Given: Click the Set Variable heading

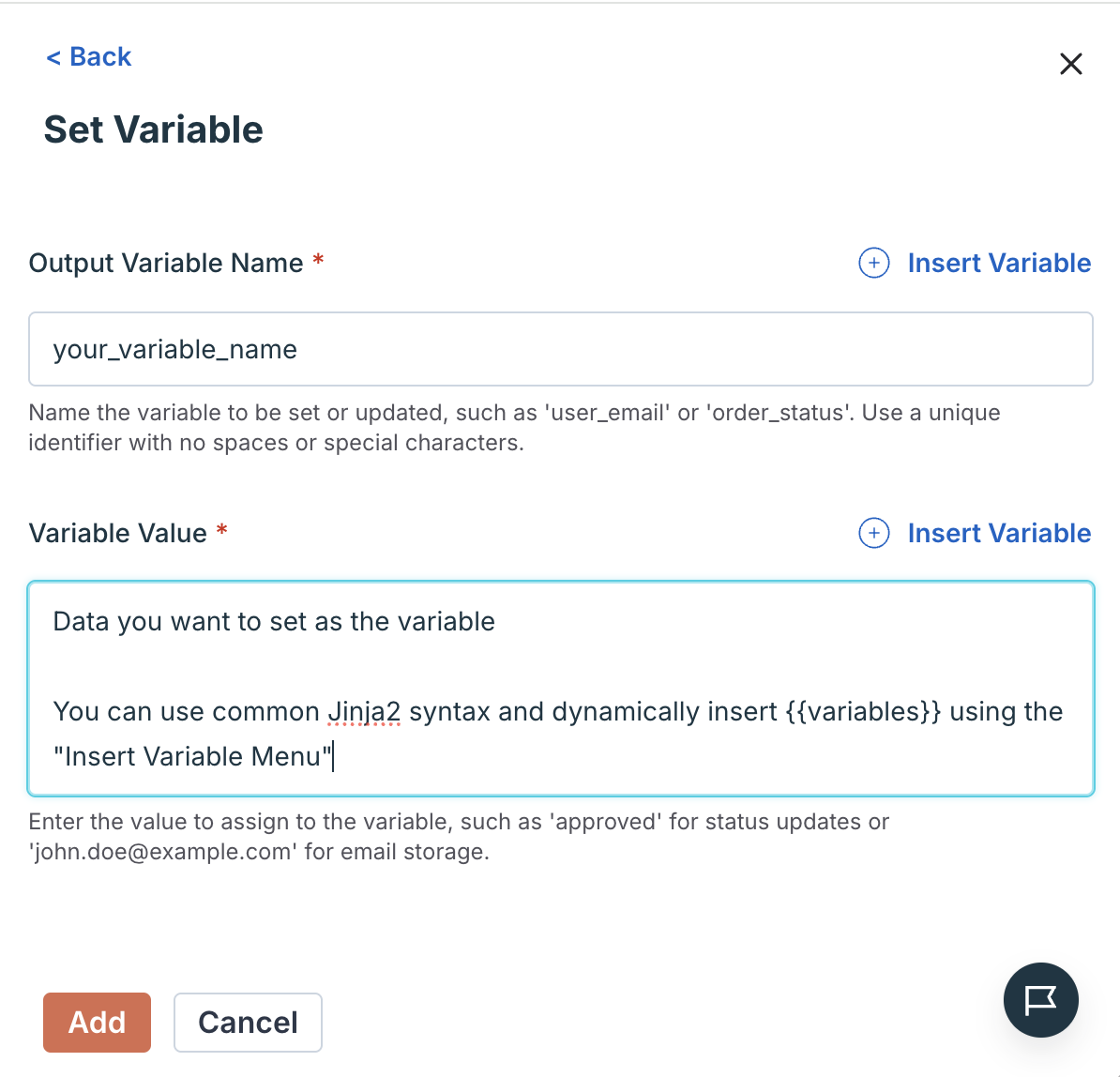Looking at the screenshot, I should (153, 130).
